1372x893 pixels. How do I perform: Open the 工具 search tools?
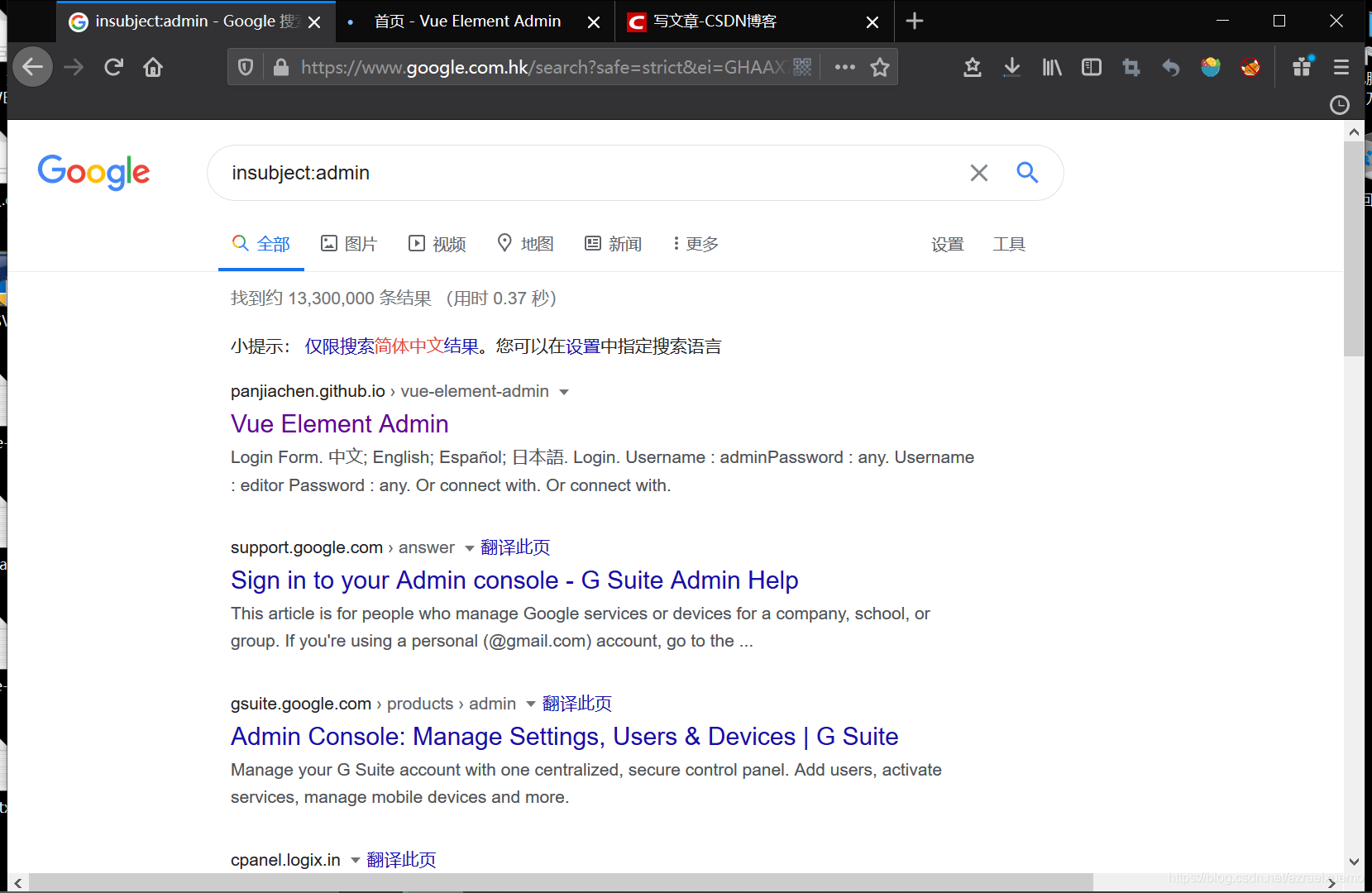pos(1009,244)
